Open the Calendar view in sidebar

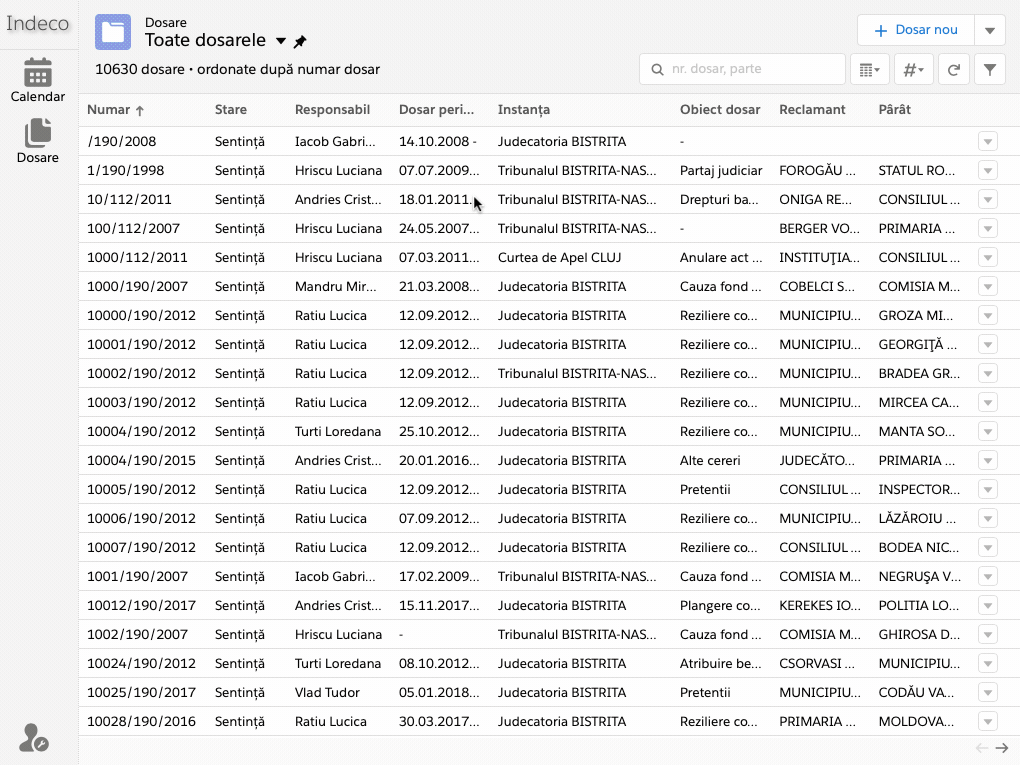(x=38, y=80)
